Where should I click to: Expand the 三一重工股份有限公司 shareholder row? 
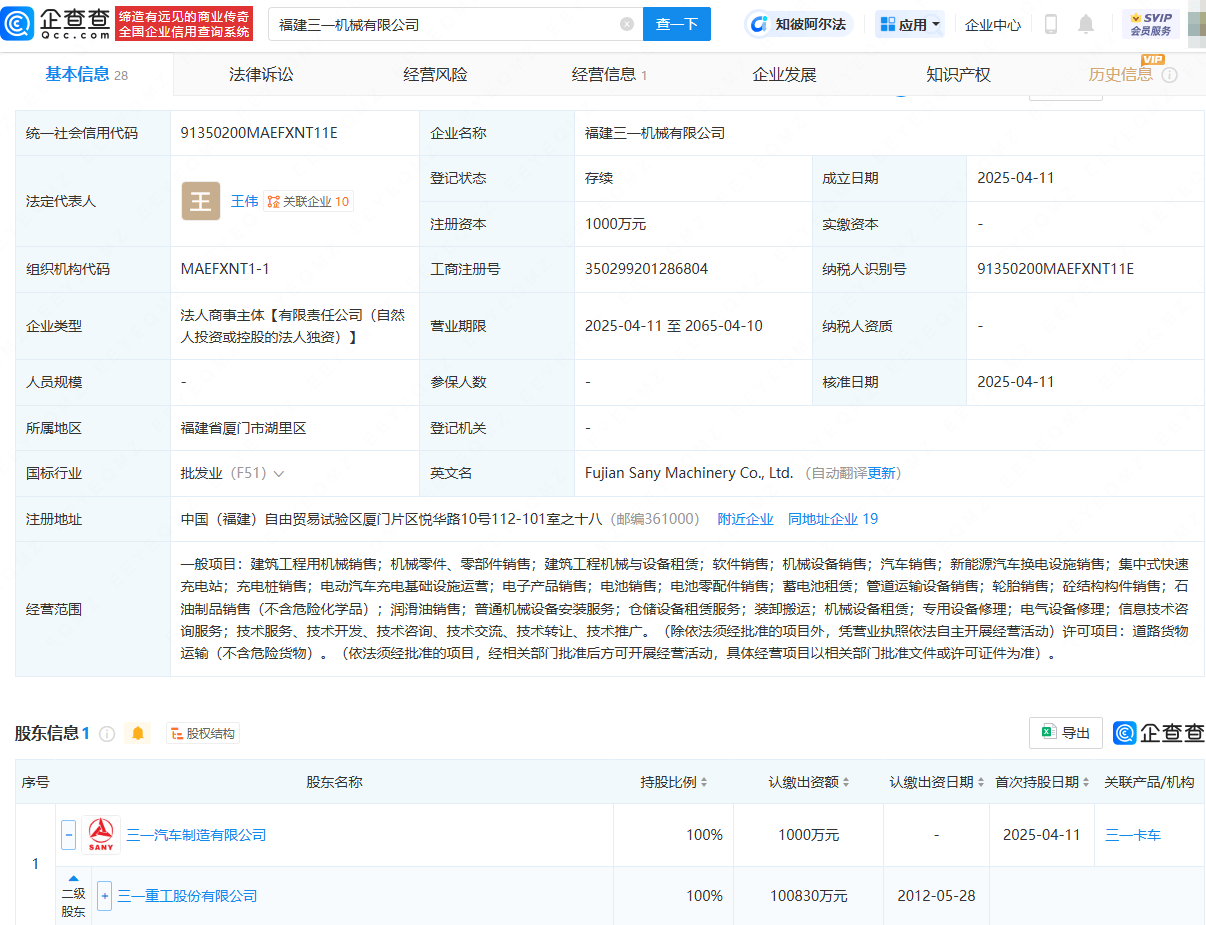click(104, 895)
